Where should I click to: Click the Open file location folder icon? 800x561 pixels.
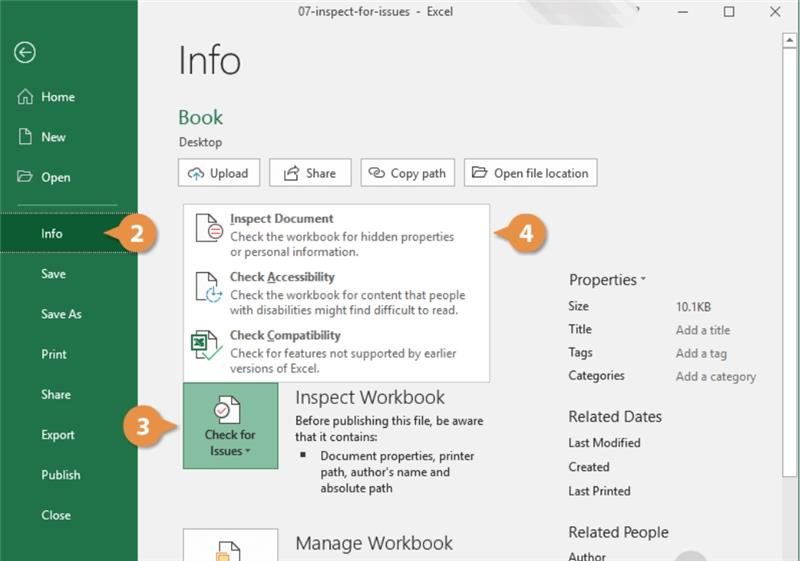[x=479, y=172]
